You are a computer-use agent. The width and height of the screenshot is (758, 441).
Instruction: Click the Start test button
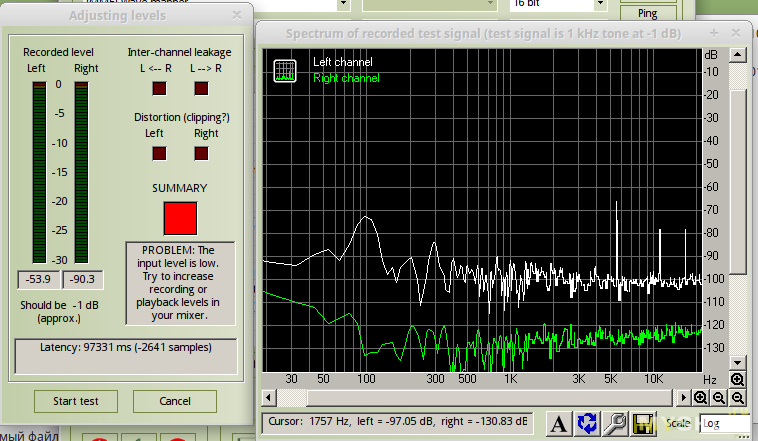[76, 401]
